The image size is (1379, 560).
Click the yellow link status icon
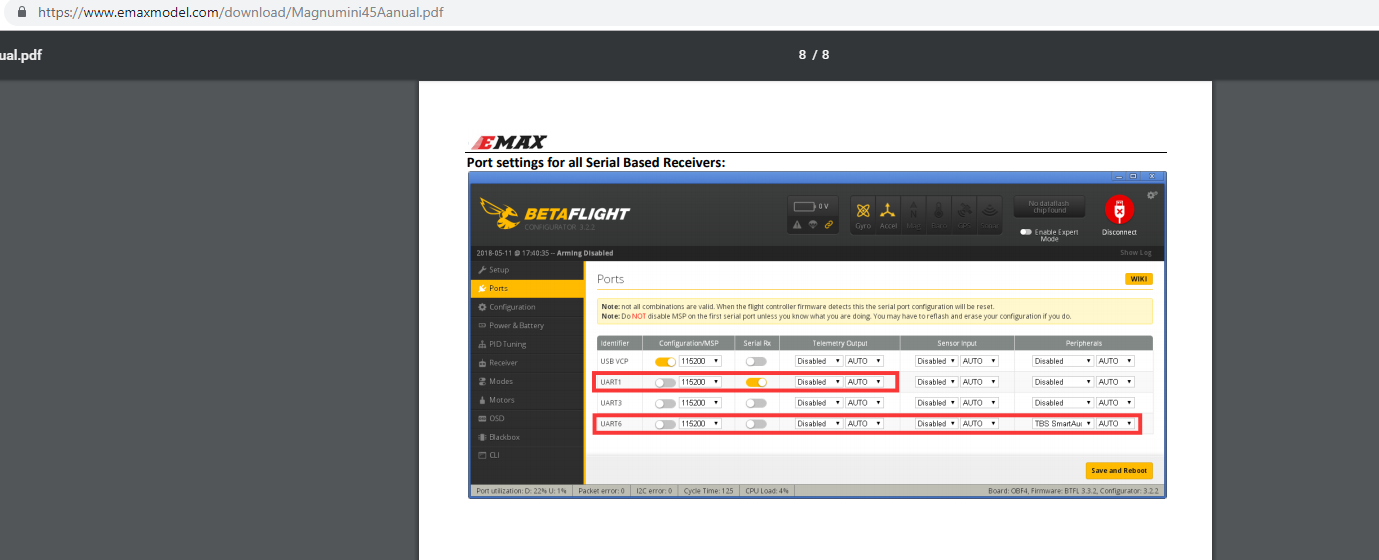(829, 225)
